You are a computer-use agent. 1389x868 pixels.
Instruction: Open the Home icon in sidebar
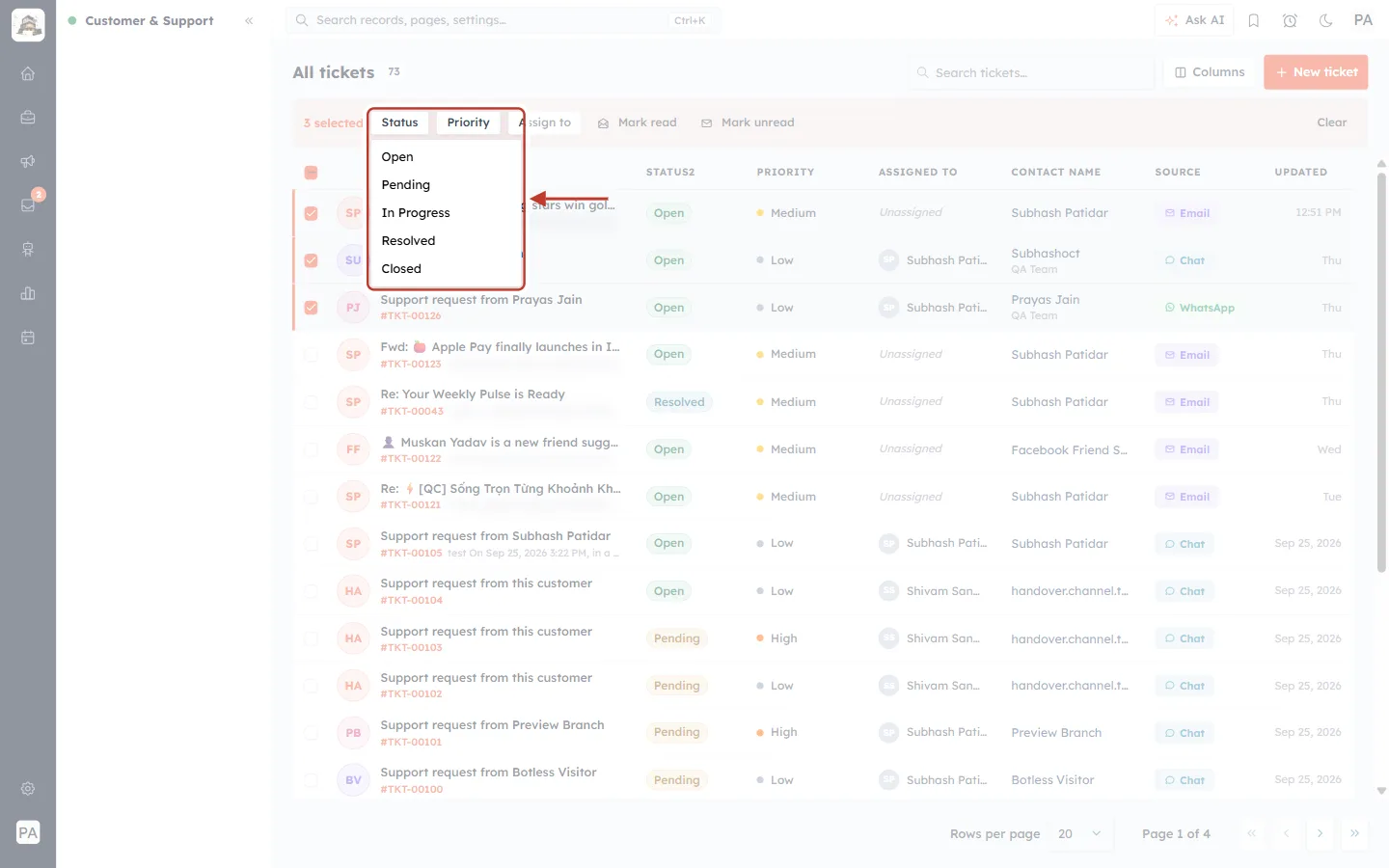(x=28, y=73)
